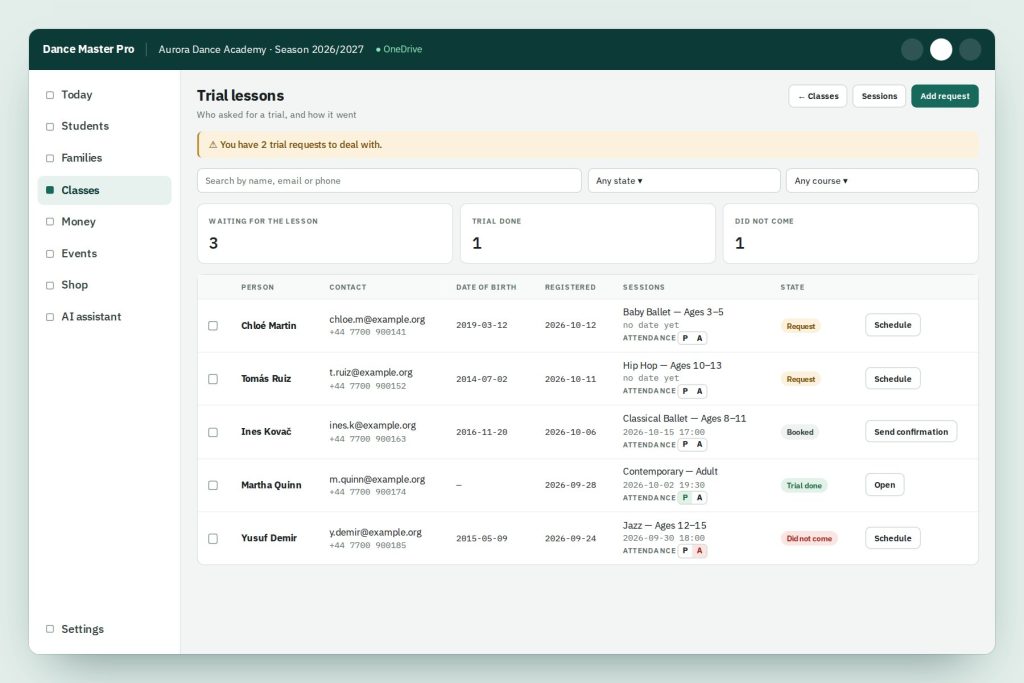Image resolution: width=1024 pixels, height=683 pixels.
Task: Click the rightmost dark circle in header
Action: 970,50
